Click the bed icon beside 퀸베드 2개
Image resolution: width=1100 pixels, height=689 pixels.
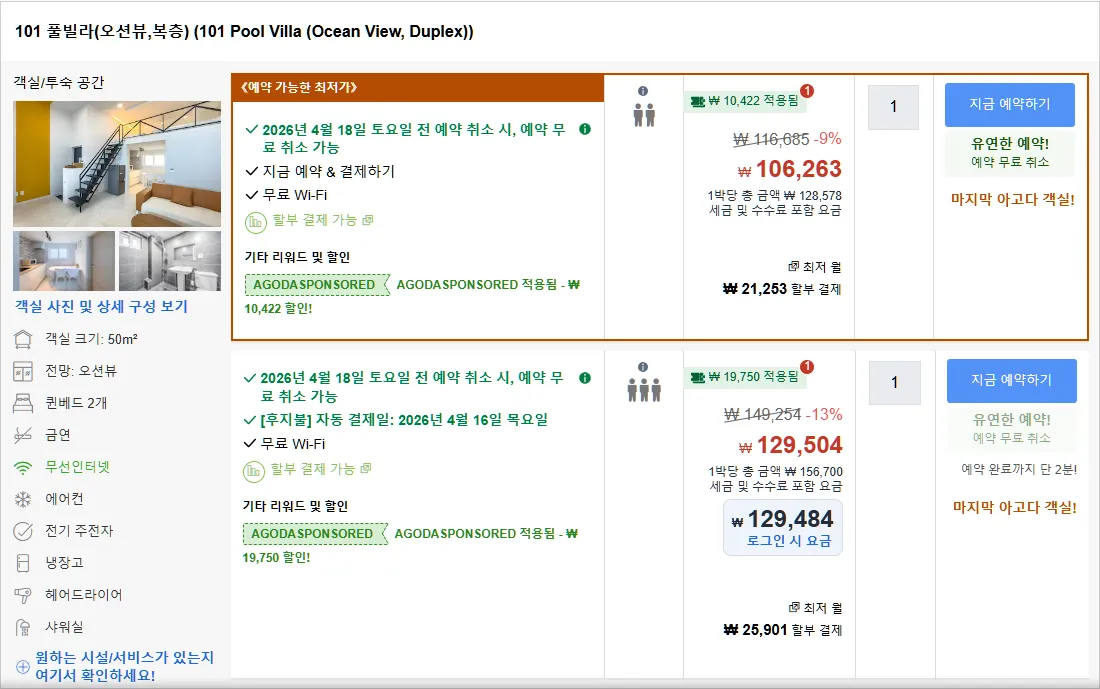coord(23,403)
